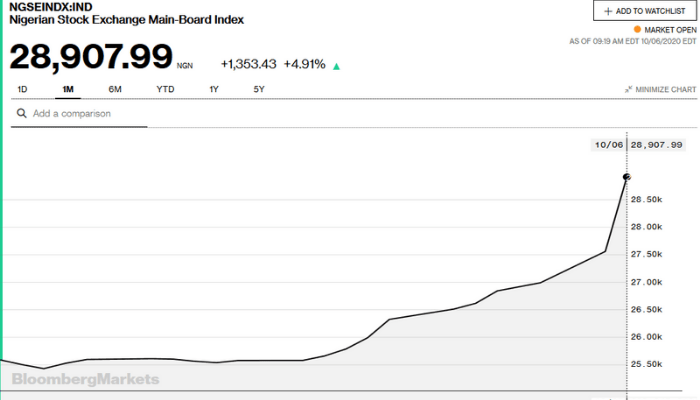Collapse the chart using the Minimize Chart label

[664, 90]
